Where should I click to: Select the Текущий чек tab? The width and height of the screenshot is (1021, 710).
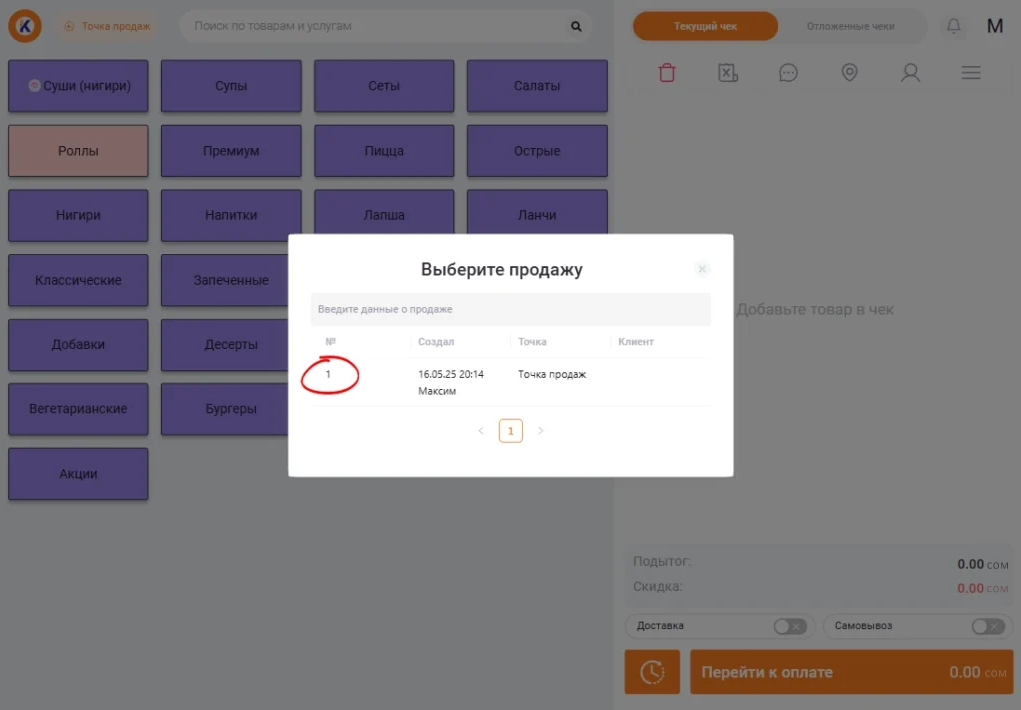(x=705, y=26)
